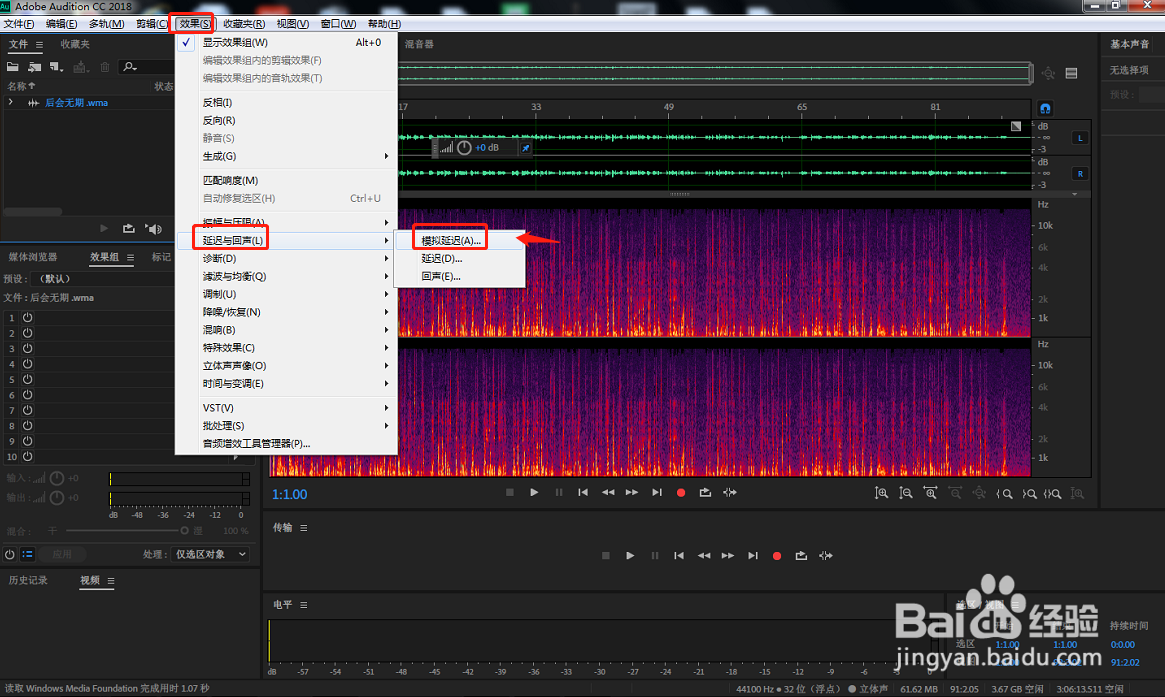The image size is (1165, 697).
Task: Open the 滤波与均衡(Q) submenu
Action: coord(286,276)
